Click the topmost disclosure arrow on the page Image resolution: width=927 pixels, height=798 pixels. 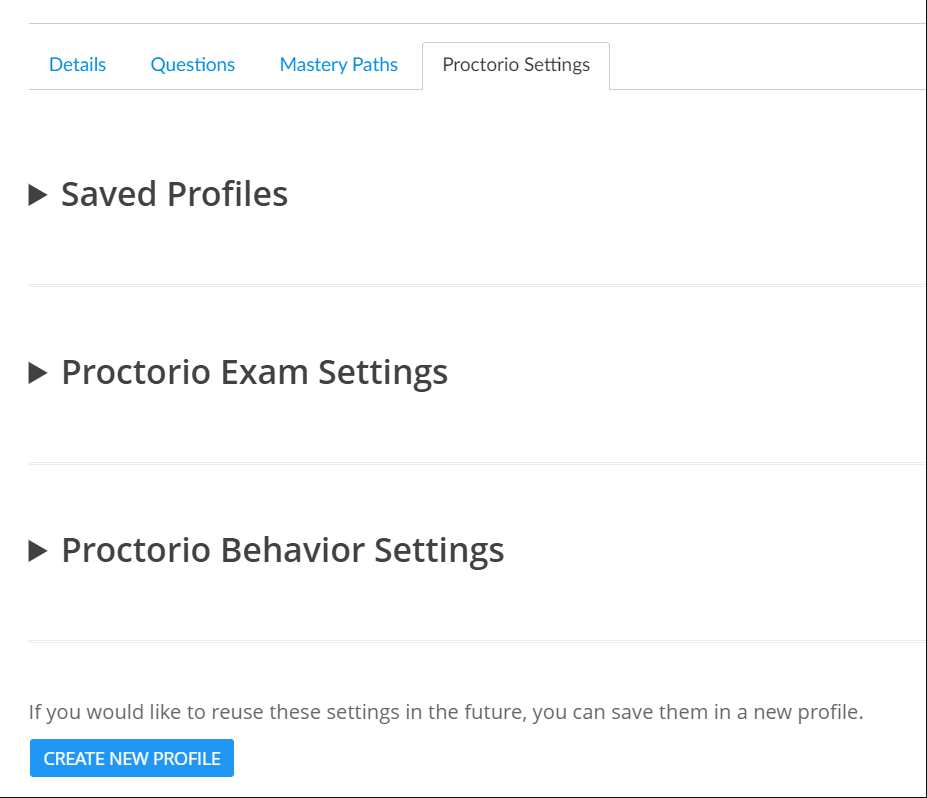[x=38, y=194]
